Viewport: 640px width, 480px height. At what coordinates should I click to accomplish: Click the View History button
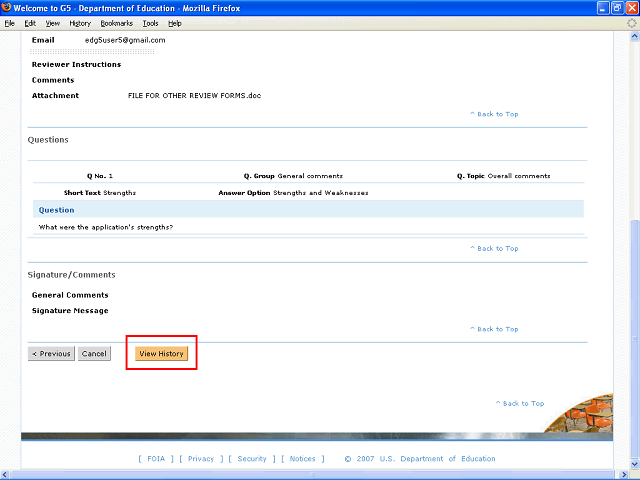click(x=162, y=353)
